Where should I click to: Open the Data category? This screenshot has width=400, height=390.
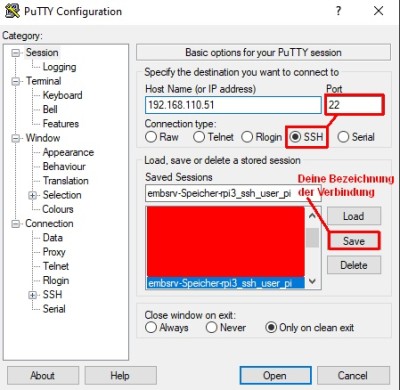tap(53, 238)
